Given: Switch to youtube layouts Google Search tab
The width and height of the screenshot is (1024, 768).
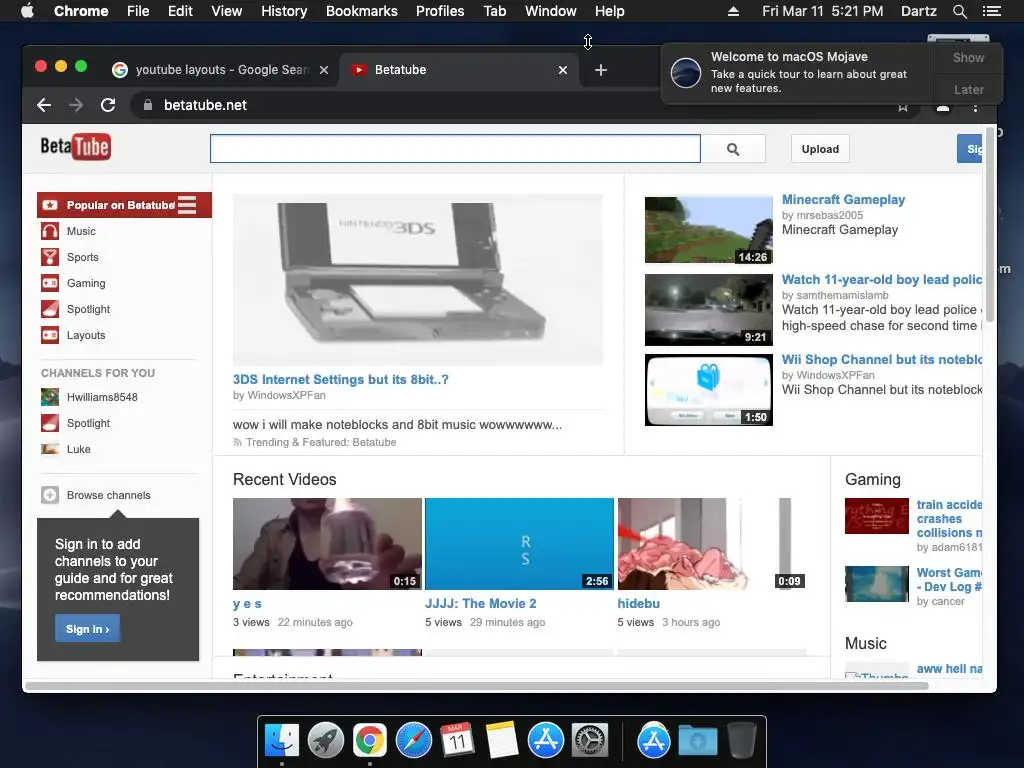Looking at the screenshot, I should (x=222, y=70).
